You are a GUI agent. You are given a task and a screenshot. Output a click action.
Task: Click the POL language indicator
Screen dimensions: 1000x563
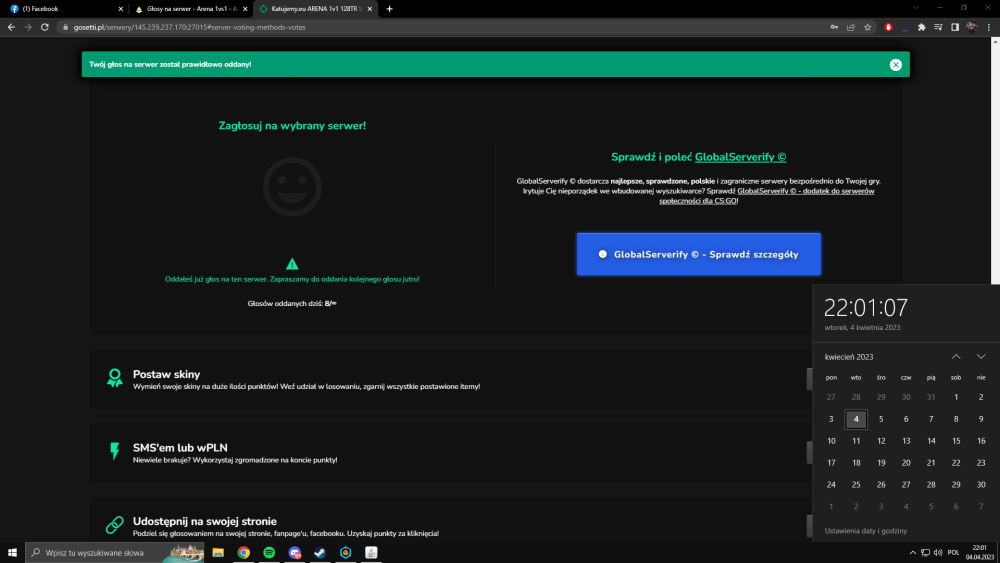click(x=953, y=553)
